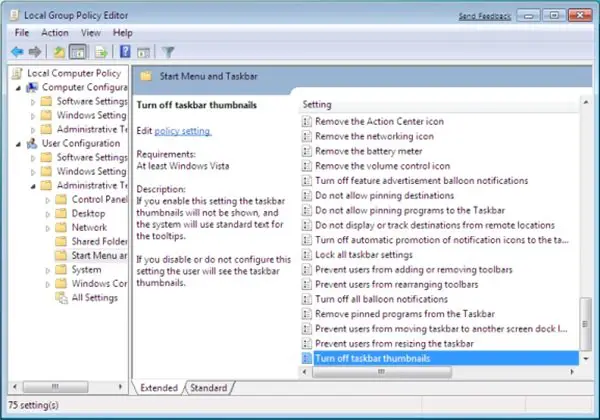Click the Back arrow toolbar icon

pyautogui.click(x=17, y=52)
